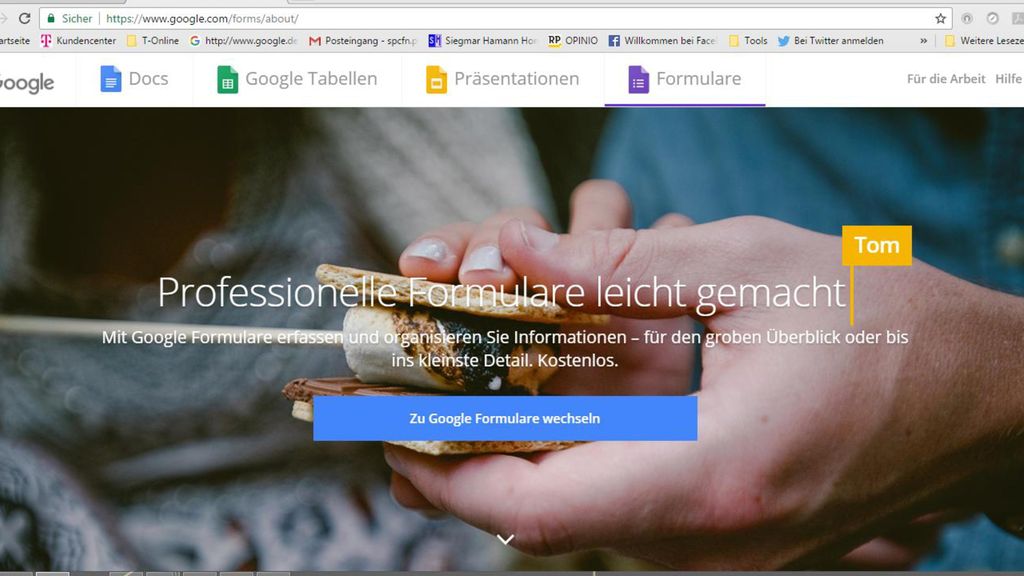Expand the hidden bookmarks chevron
This screenshot has height=576, width=1024.
pos(923,40)
